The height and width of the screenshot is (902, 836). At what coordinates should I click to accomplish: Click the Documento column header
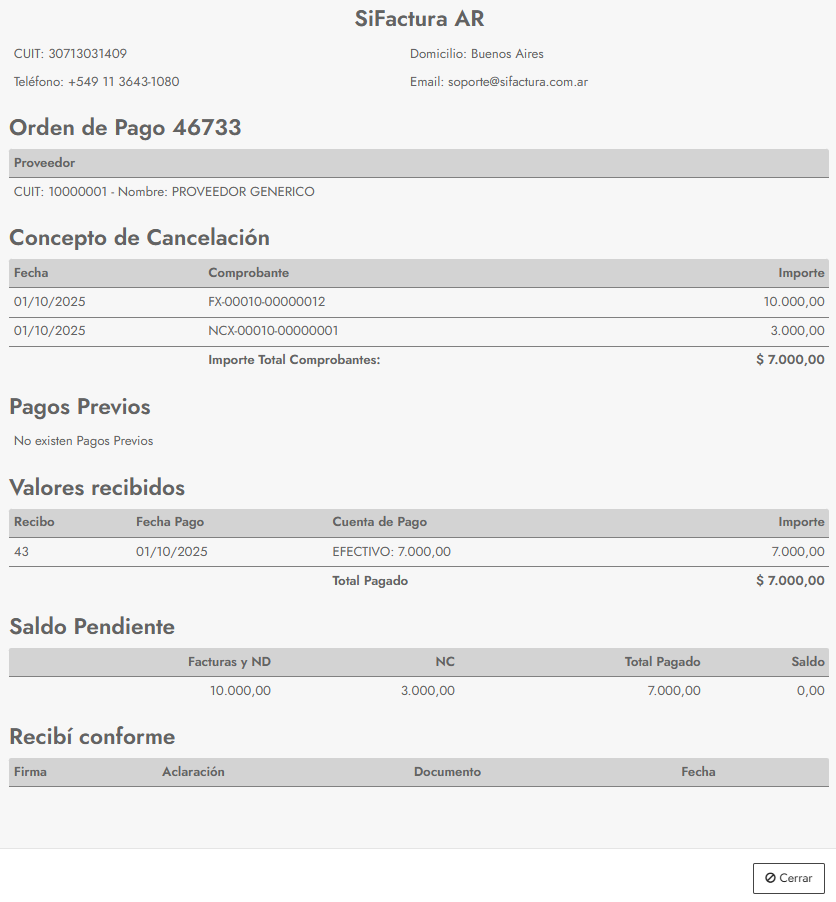447,772
